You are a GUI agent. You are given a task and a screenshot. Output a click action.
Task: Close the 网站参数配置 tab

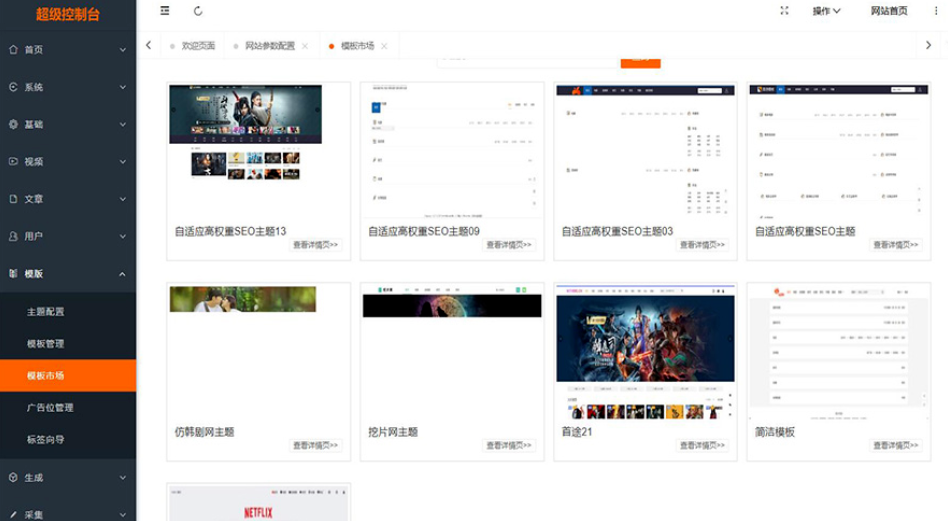305,46
